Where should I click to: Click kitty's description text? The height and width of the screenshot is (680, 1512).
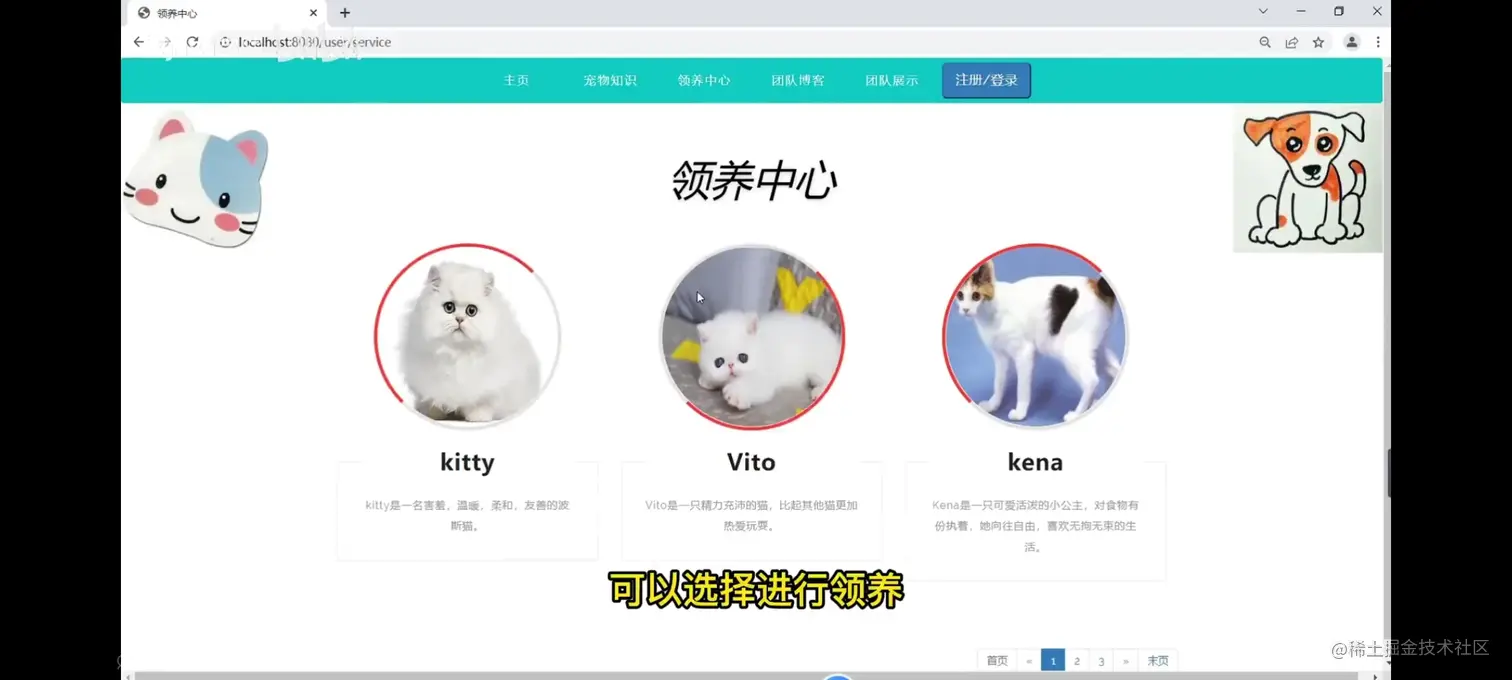click(x=467, y=515)
